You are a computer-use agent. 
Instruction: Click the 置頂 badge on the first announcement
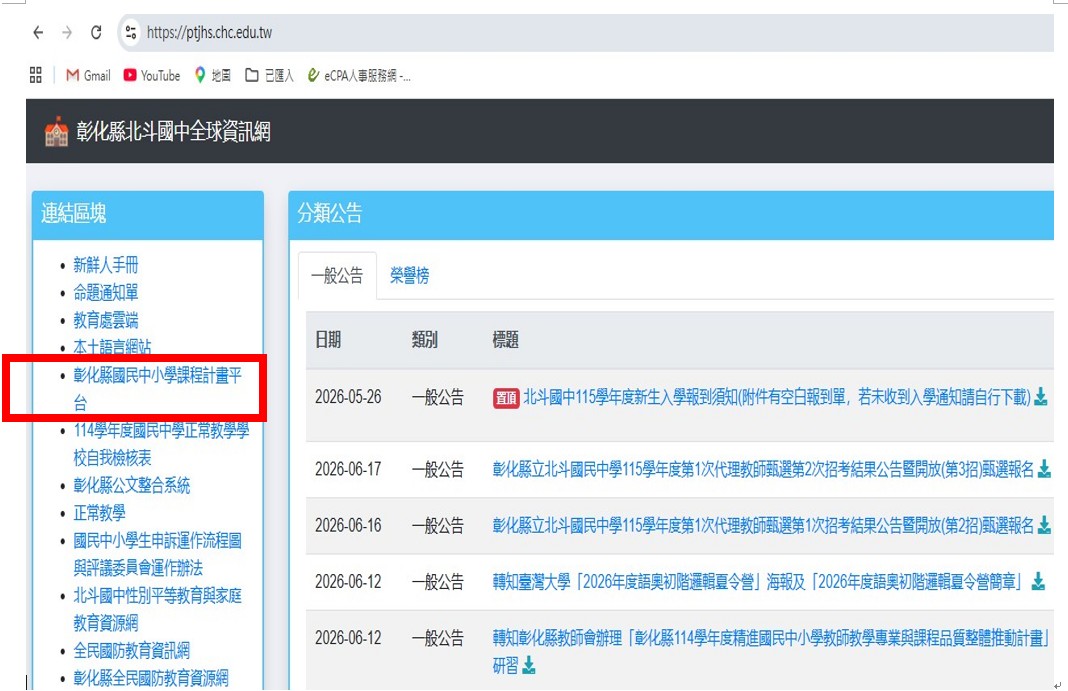point(506,398)
